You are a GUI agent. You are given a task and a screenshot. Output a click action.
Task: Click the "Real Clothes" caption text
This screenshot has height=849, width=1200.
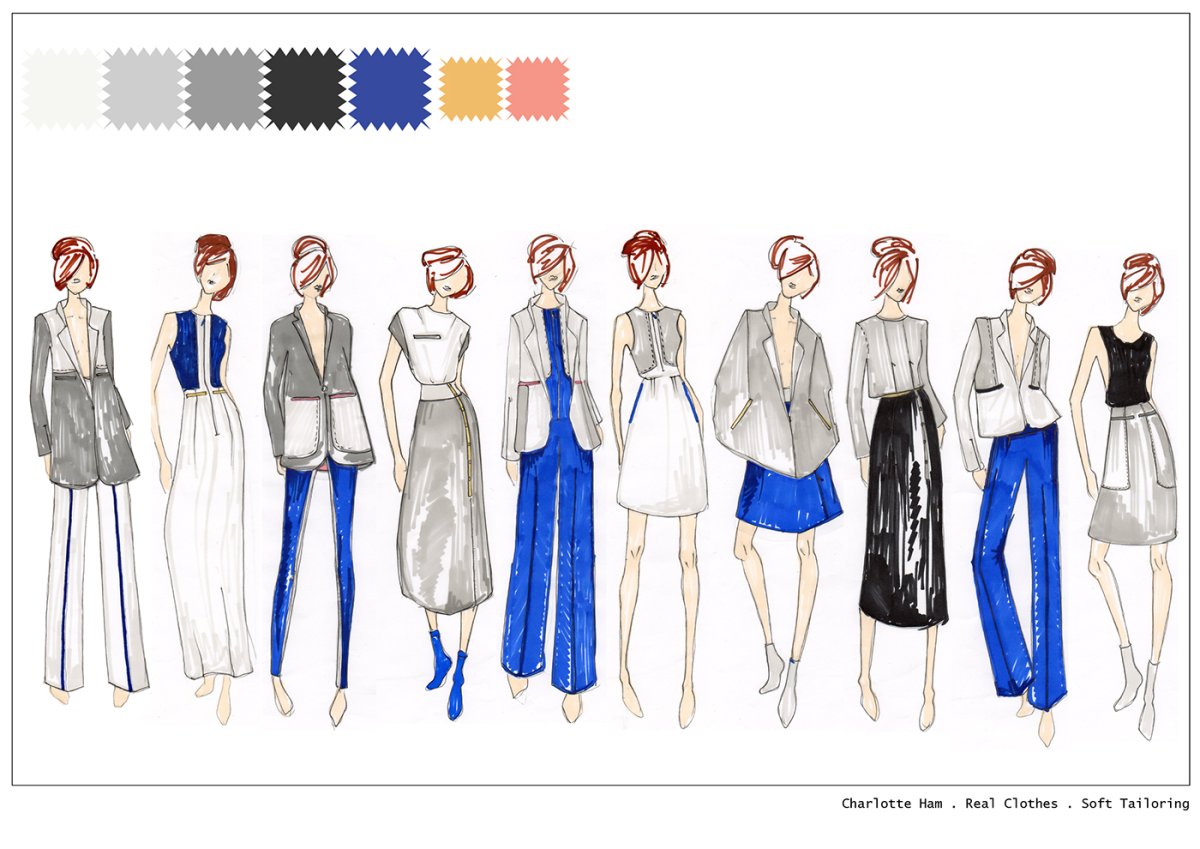1011,804
